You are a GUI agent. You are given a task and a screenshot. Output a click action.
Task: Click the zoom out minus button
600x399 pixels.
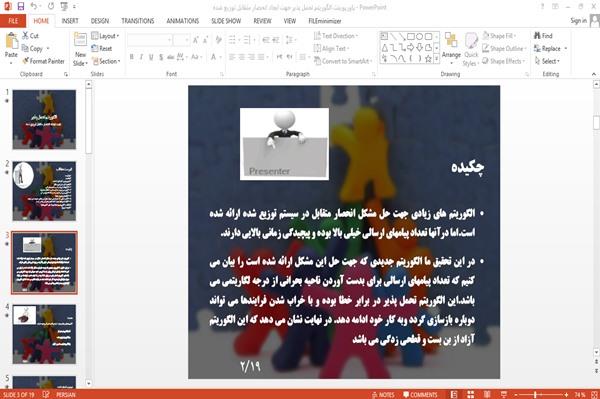516,394
